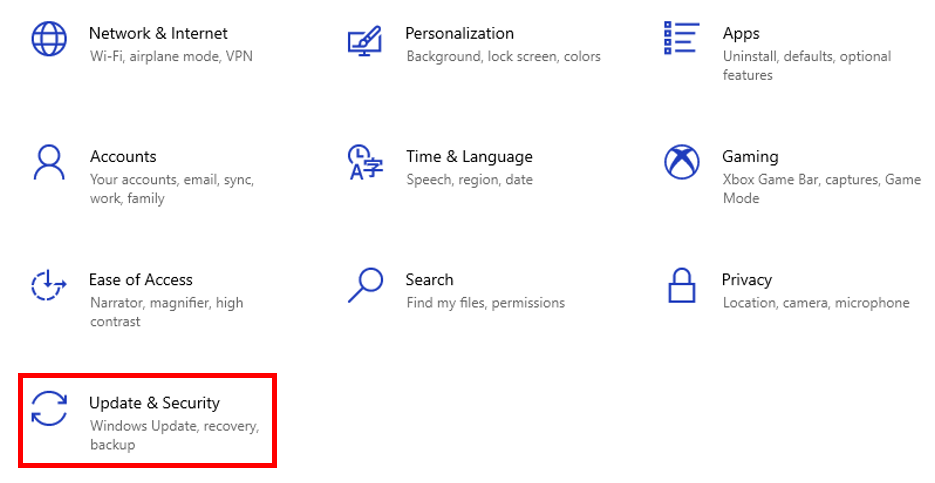
Task: Click 'Wi-Fi, airplane mode, VPN' description
Action: tap(171, 57)
